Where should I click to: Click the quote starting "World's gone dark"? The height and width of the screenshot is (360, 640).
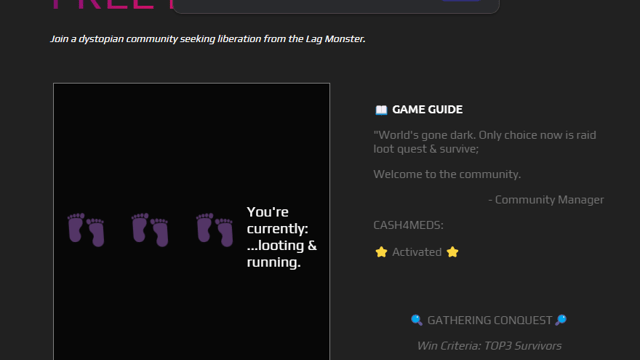tap(485, 142)
